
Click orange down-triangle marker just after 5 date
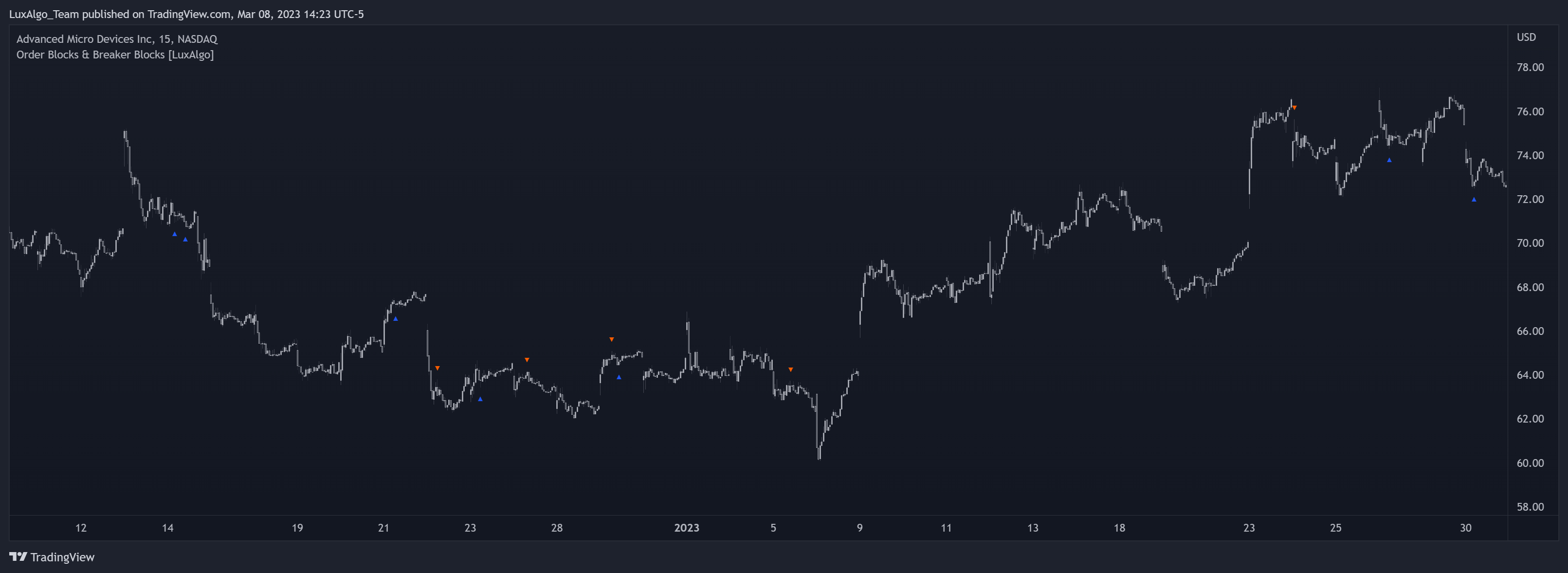pos(791,370)
